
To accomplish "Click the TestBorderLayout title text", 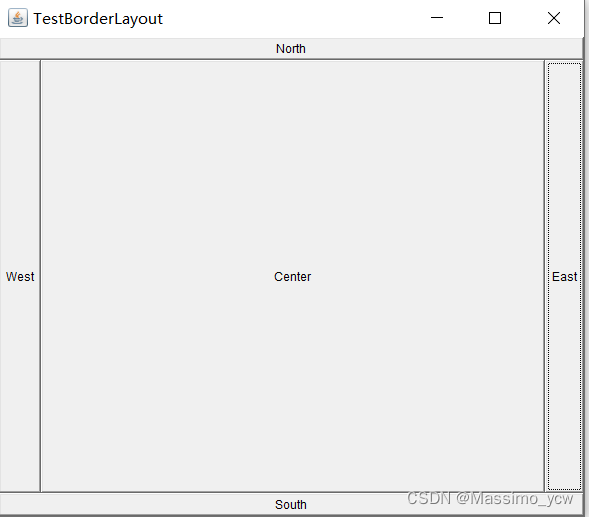I will click(x=98, y=19).
